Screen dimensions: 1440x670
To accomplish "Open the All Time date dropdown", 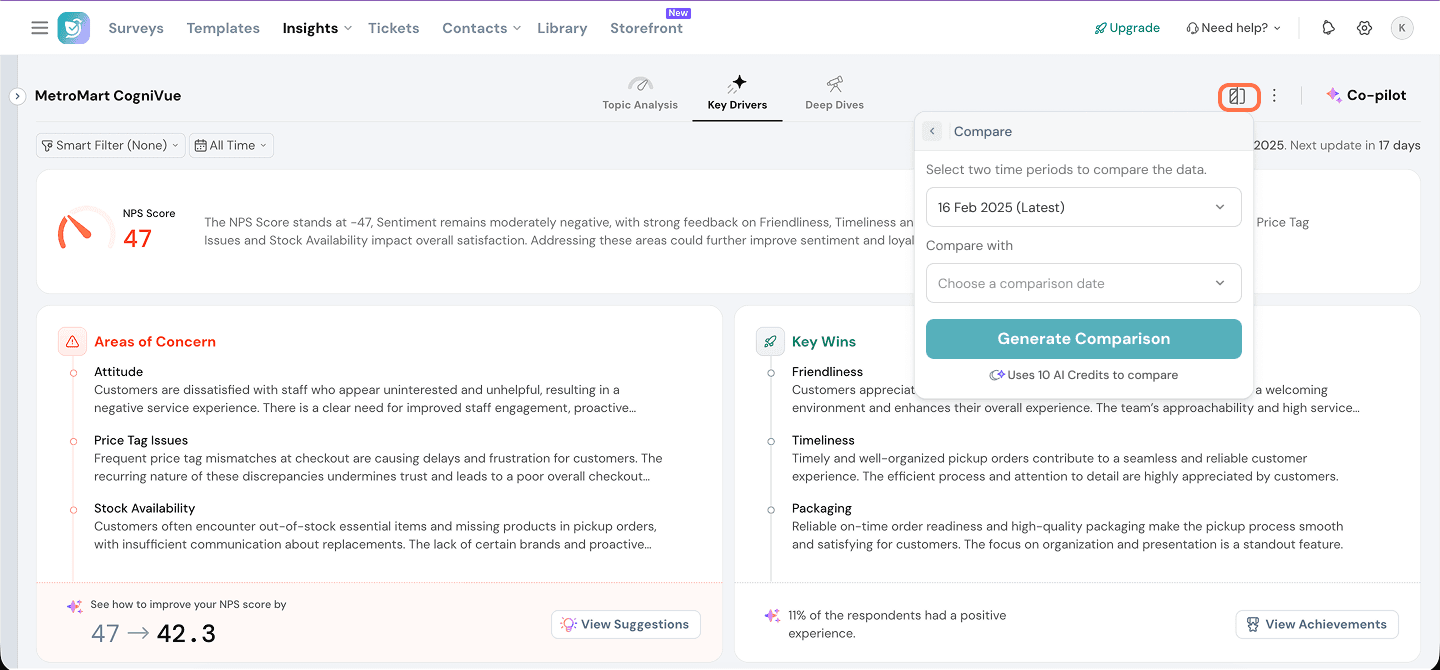I will click(x=231, y=145).
